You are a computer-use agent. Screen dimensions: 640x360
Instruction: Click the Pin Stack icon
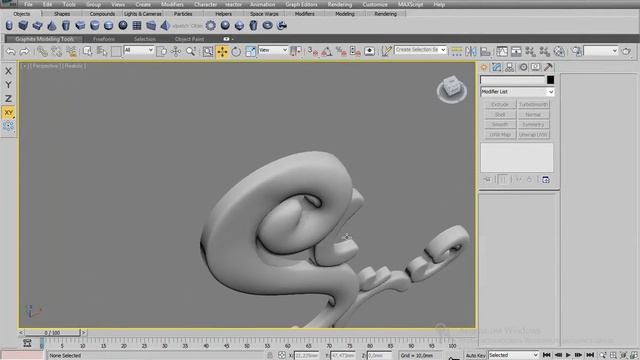click(487, 180)
